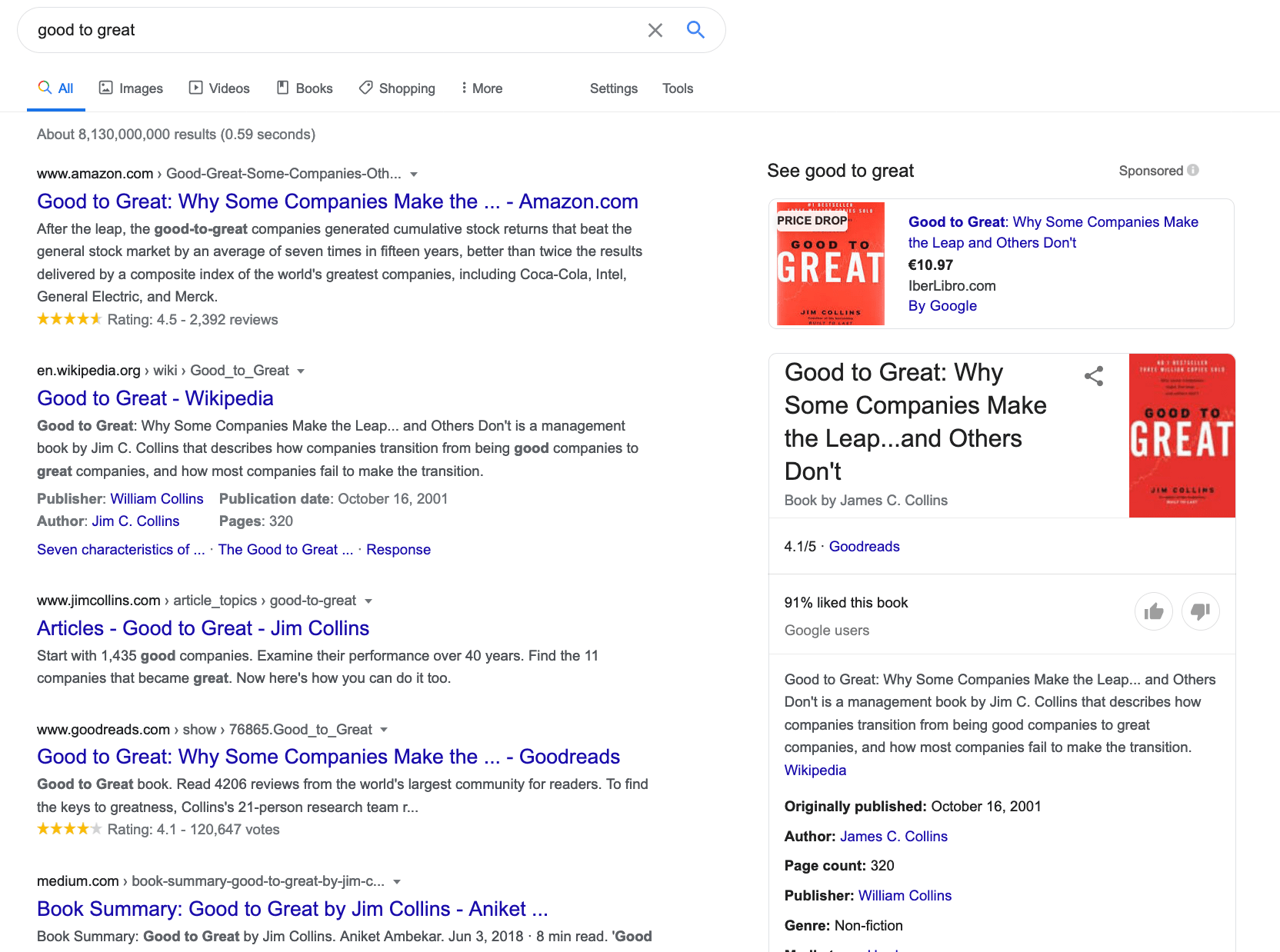Click Wikipedia source link in panel description

tap(815, 771)
